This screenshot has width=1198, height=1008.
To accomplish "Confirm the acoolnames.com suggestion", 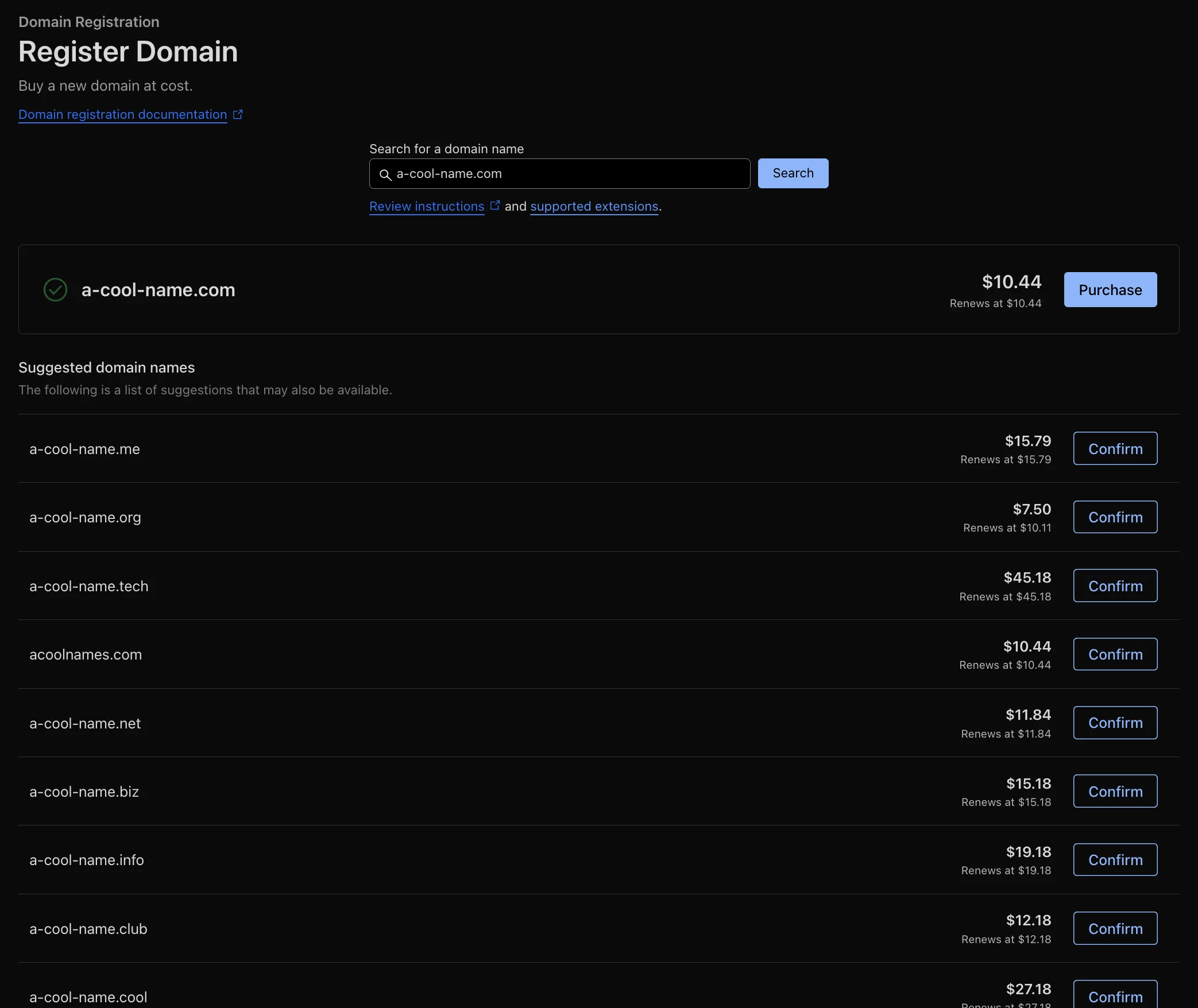I will click(1115, 654).
